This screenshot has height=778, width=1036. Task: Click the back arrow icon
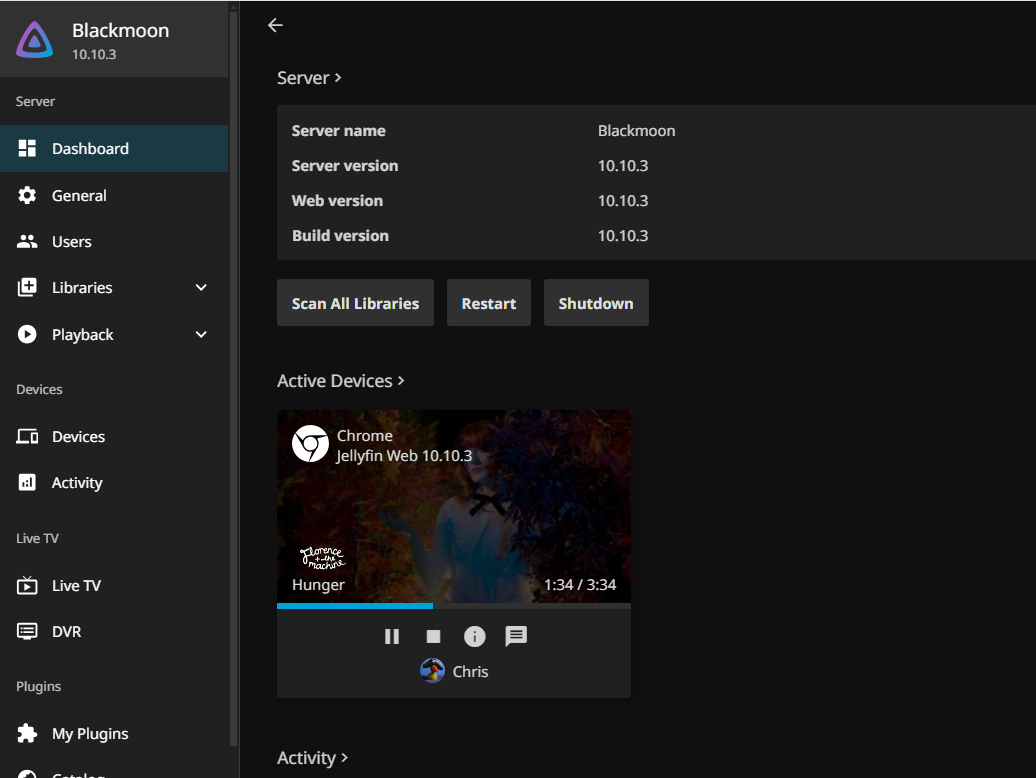coord(275,25)
